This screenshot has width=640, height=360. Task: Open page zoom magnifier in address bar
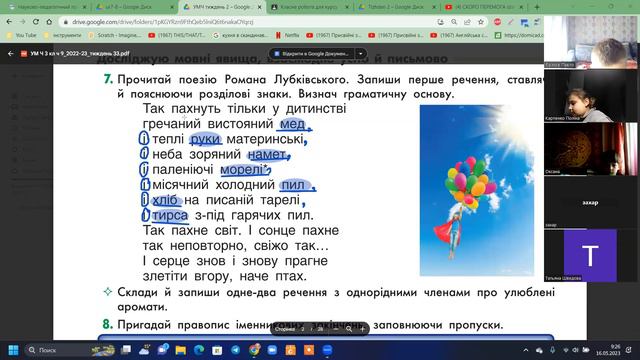click(454, 22)
